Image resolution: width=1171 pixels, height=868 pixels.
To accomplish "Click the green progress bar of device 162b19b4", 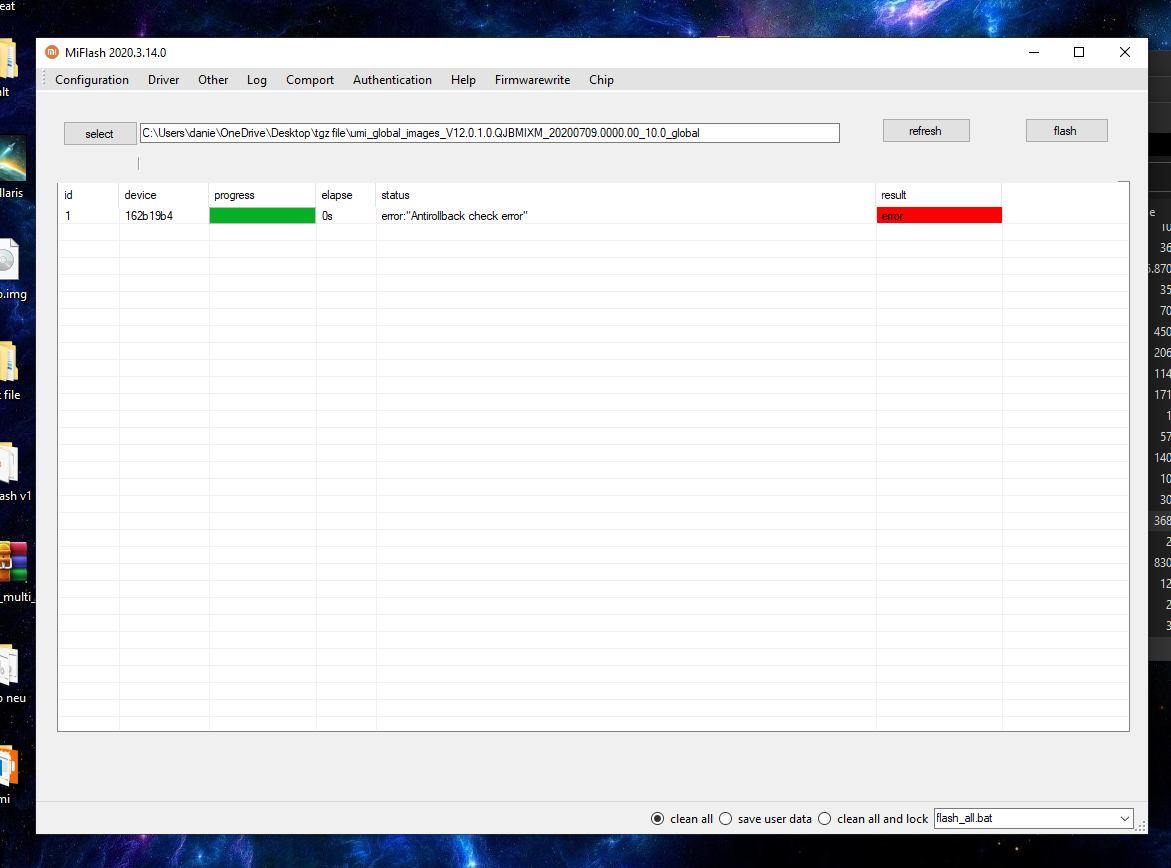I will coord(262,216).
